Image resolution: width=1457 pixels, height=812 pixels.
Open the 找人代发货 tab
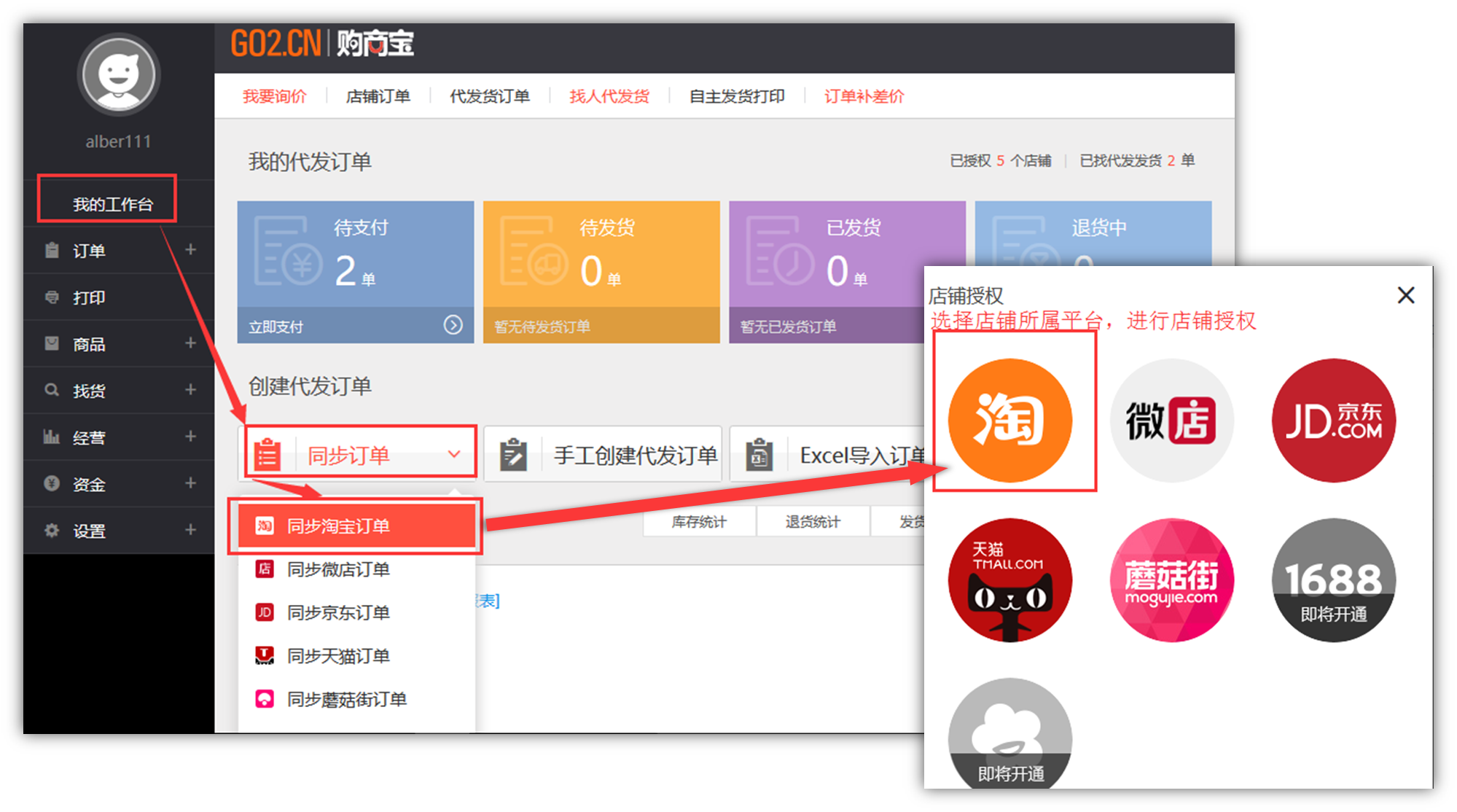click(x=609, y=96)
